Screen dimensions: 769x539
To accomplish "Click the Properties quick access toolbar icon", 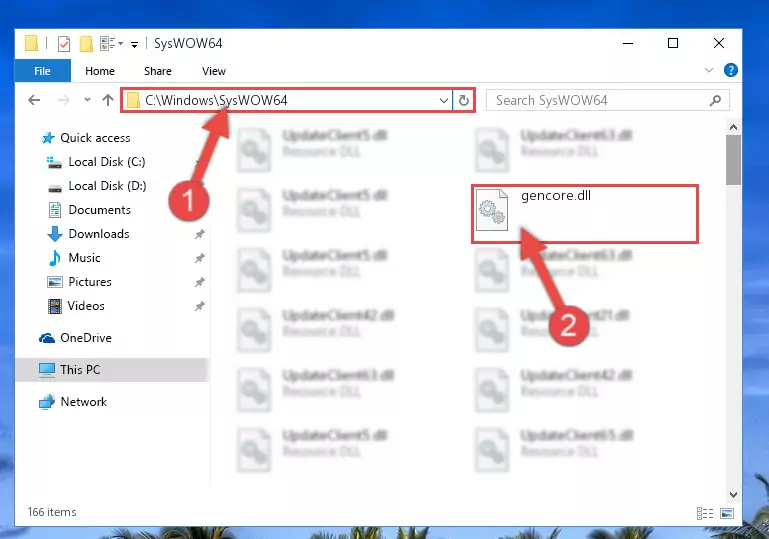I will [x=64, y=44].
